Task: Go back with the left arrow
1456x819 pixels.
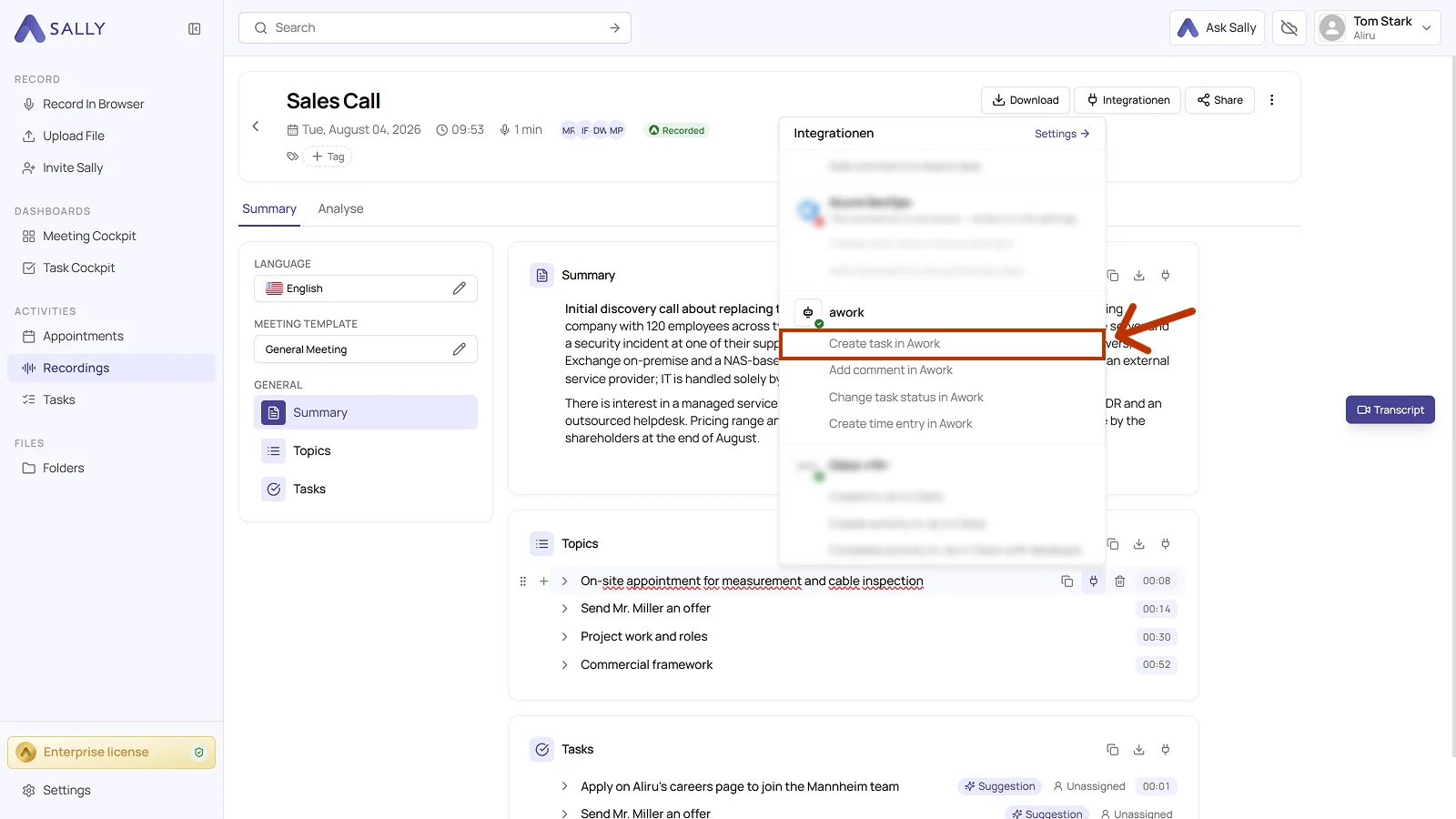Action: point(256,126)
